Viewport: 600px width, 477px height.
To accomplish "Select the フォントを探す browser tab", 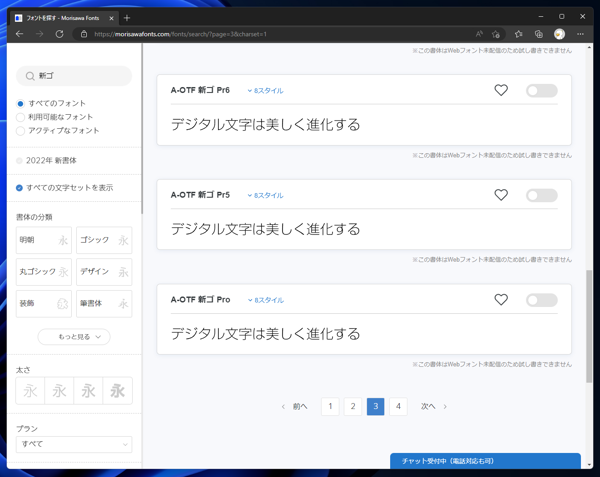I will click(x=64, y=18).
